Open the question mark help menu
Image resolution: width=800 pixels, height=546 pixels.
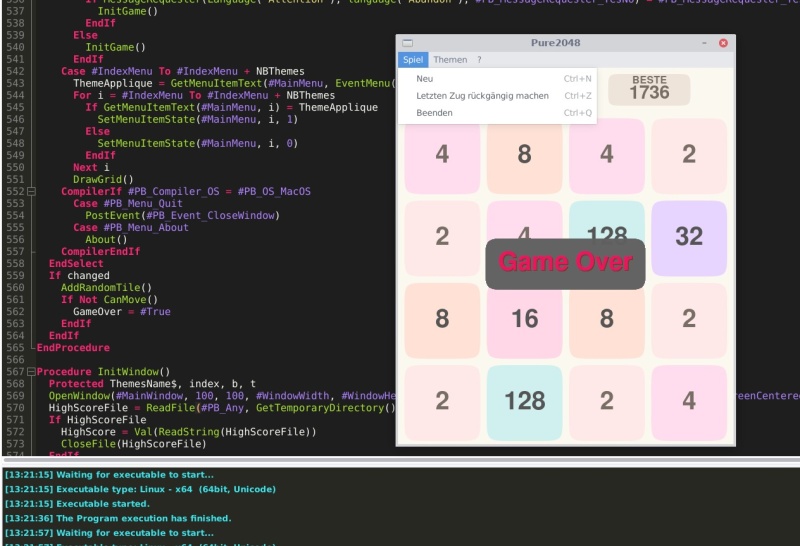479,60
